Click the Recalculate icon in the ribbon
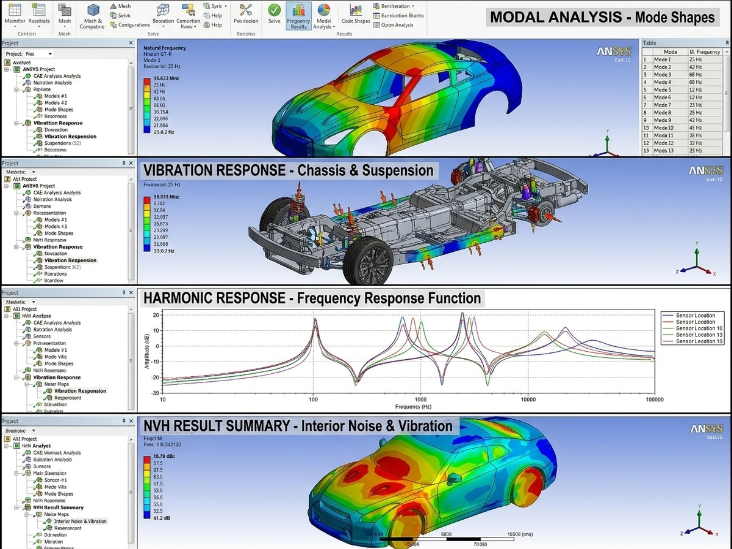Screen dimensions: 732x549 (39, 10)
